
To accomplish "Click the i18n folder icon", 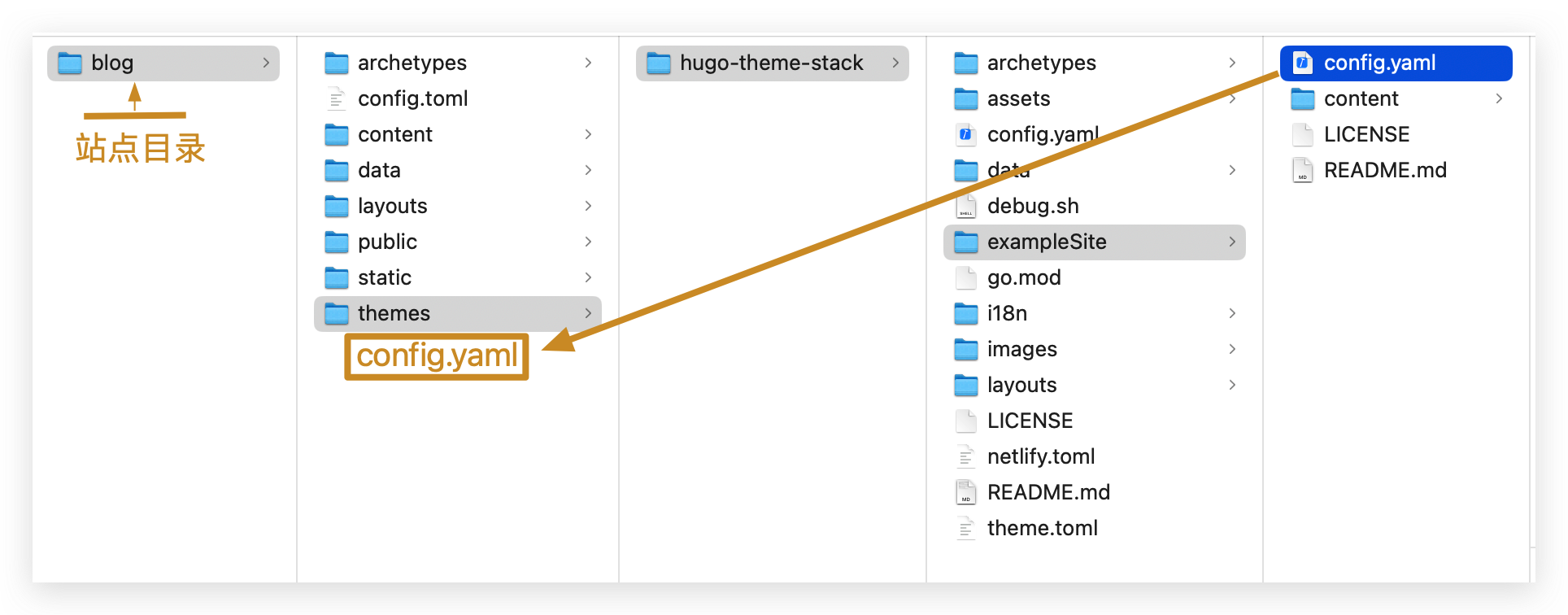I will point(965,314).
